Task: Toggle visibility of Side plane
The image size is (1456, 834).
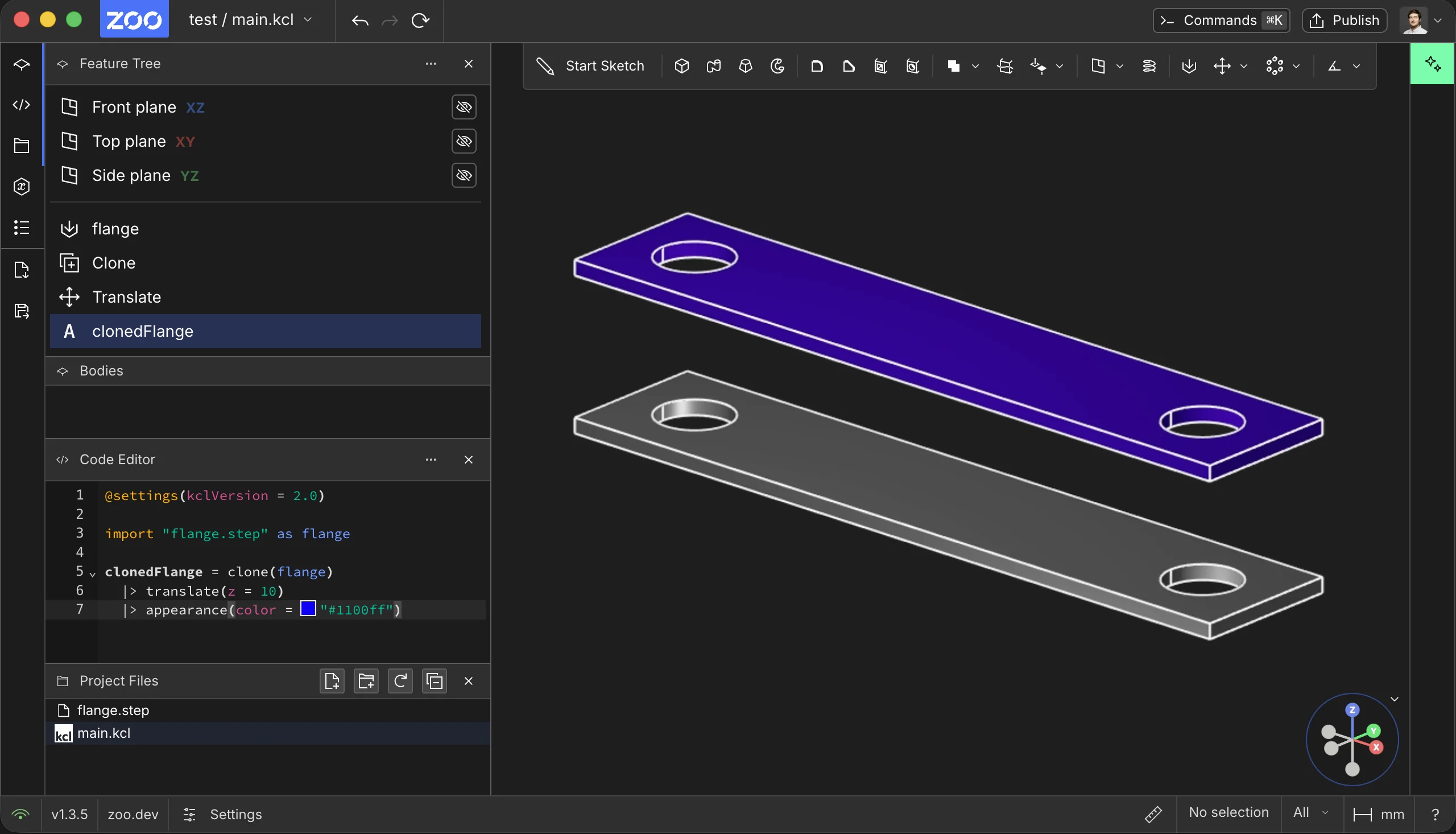Action: [x=464, y=175]
